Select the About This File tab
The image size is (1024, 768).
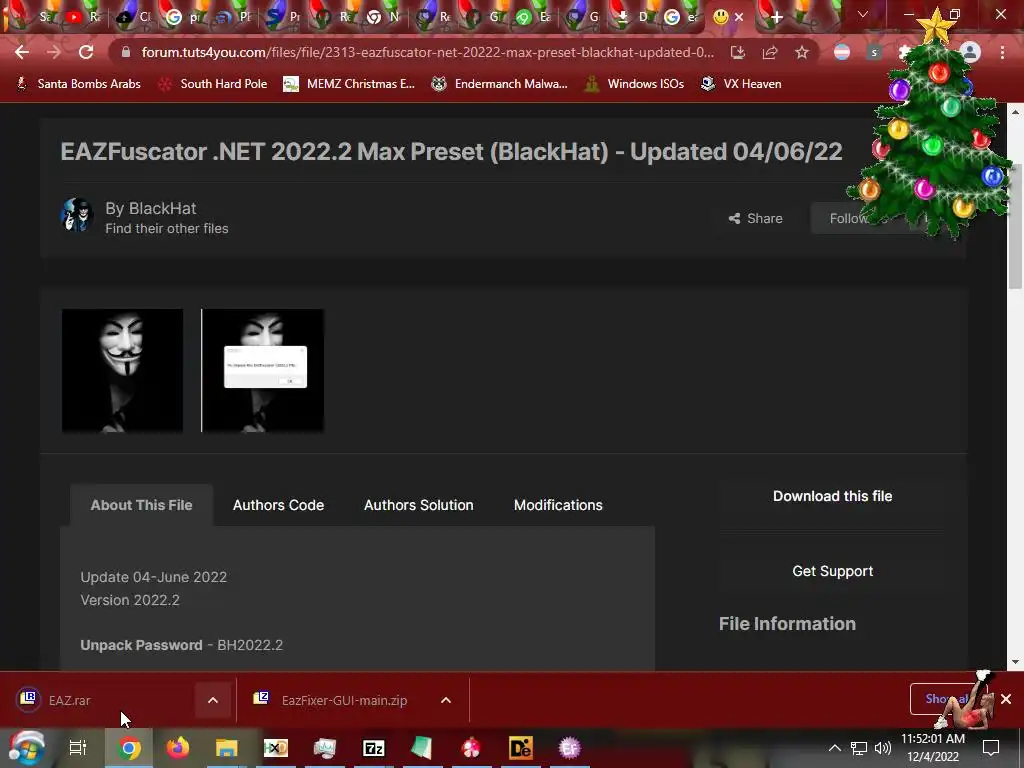point(141,505)
